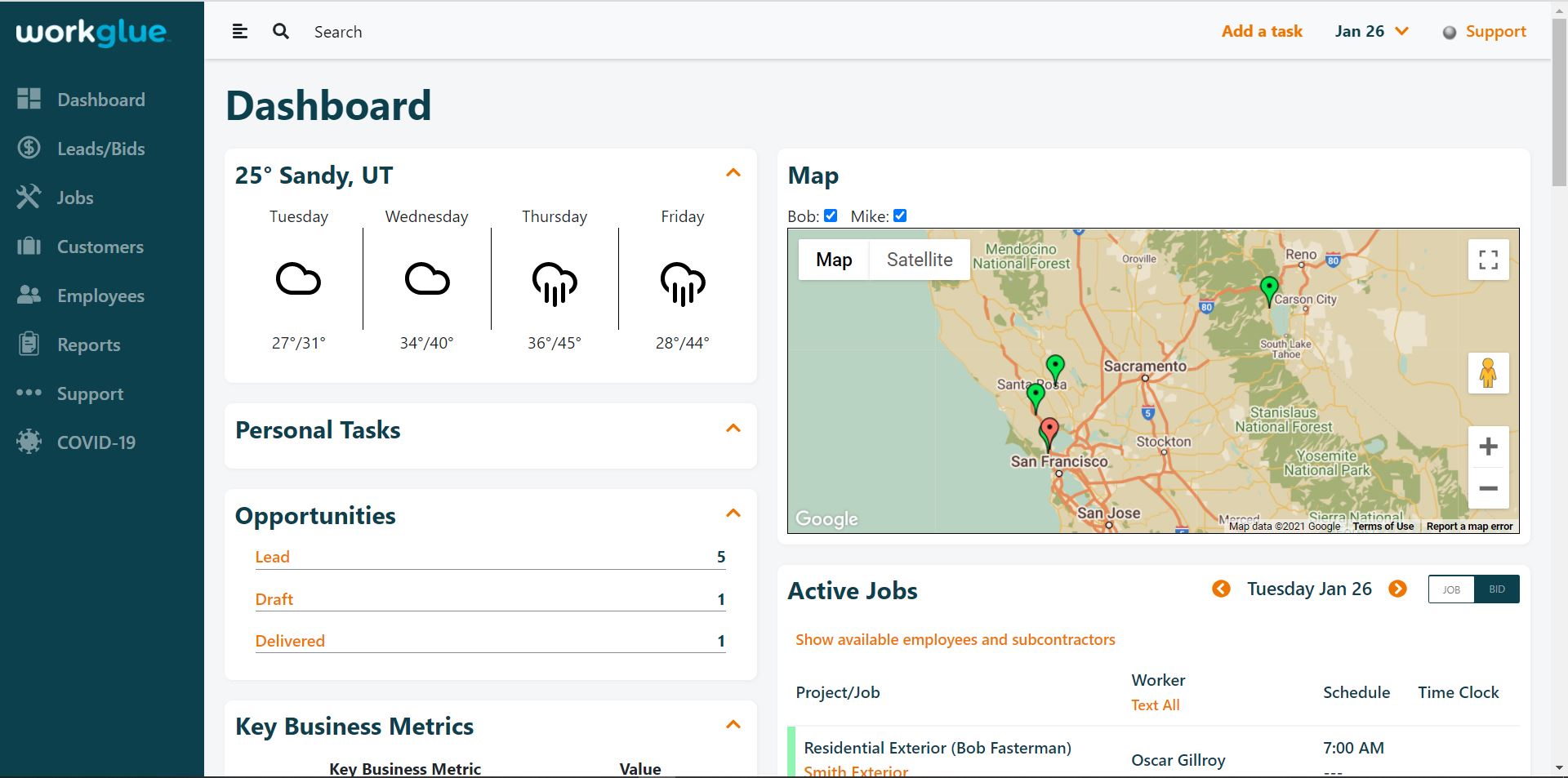Click the Add a task link

[1262, 32]
